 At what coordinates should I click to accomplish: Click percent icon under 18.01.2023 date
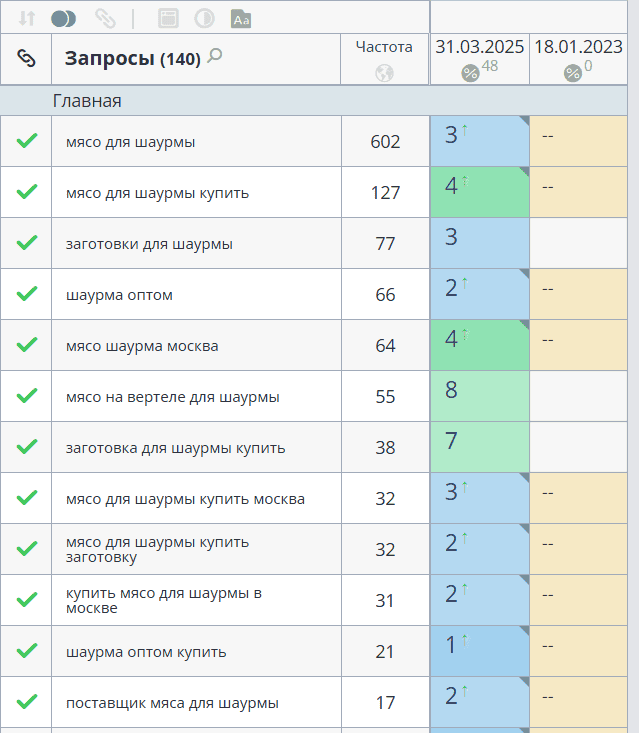click(572, 72)
